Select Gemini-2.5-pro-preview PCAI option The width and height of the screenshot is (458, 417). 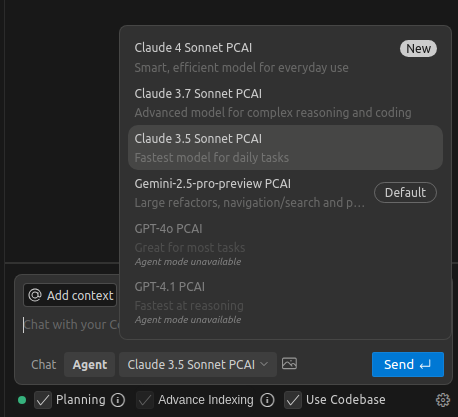tap(285, 193)
